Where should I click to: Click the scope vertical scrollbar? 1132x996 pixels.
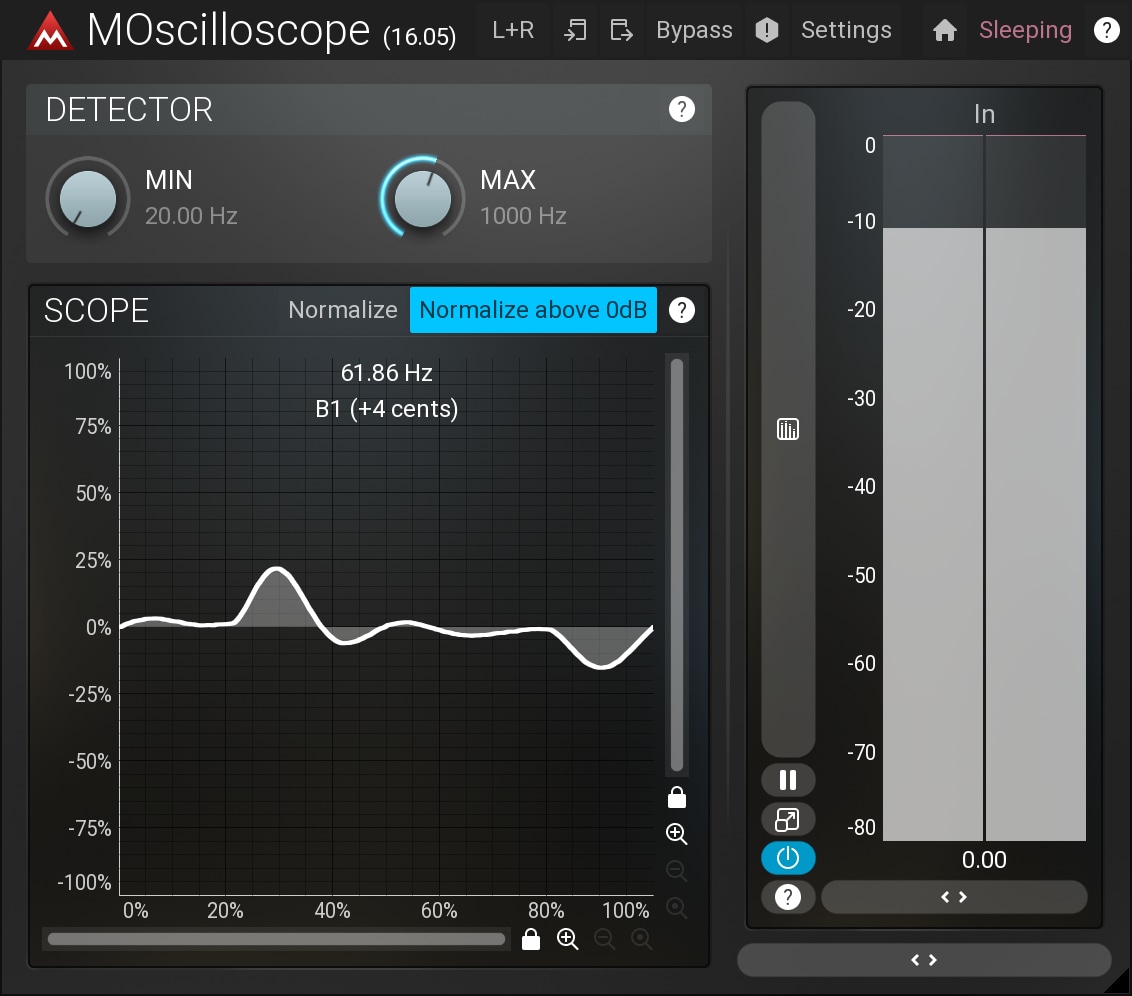point(676,564)
